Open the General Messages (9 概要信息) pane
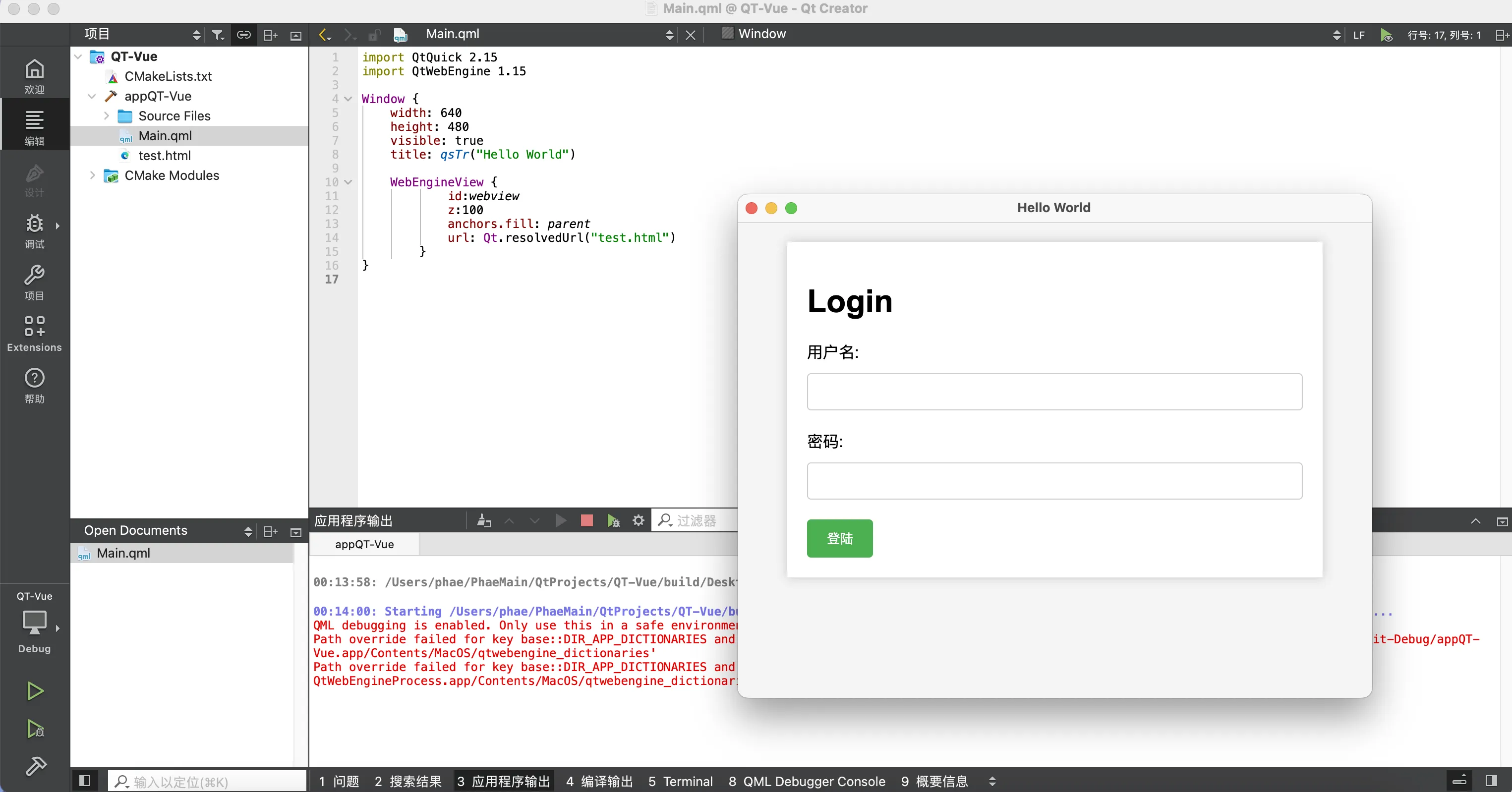Image resolution: width=1512 pixels, height=792 pixels. point(934,781)
